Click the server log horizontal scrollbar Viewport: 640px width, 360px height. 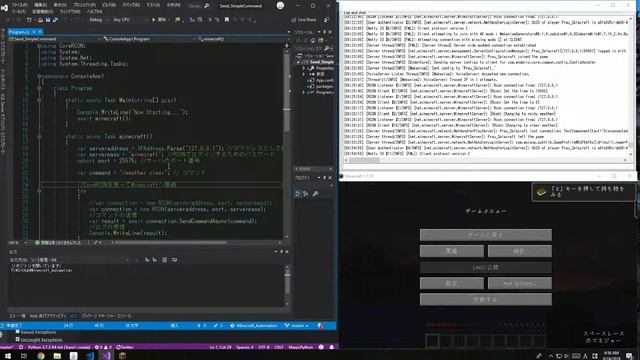[x=487, y=160]
